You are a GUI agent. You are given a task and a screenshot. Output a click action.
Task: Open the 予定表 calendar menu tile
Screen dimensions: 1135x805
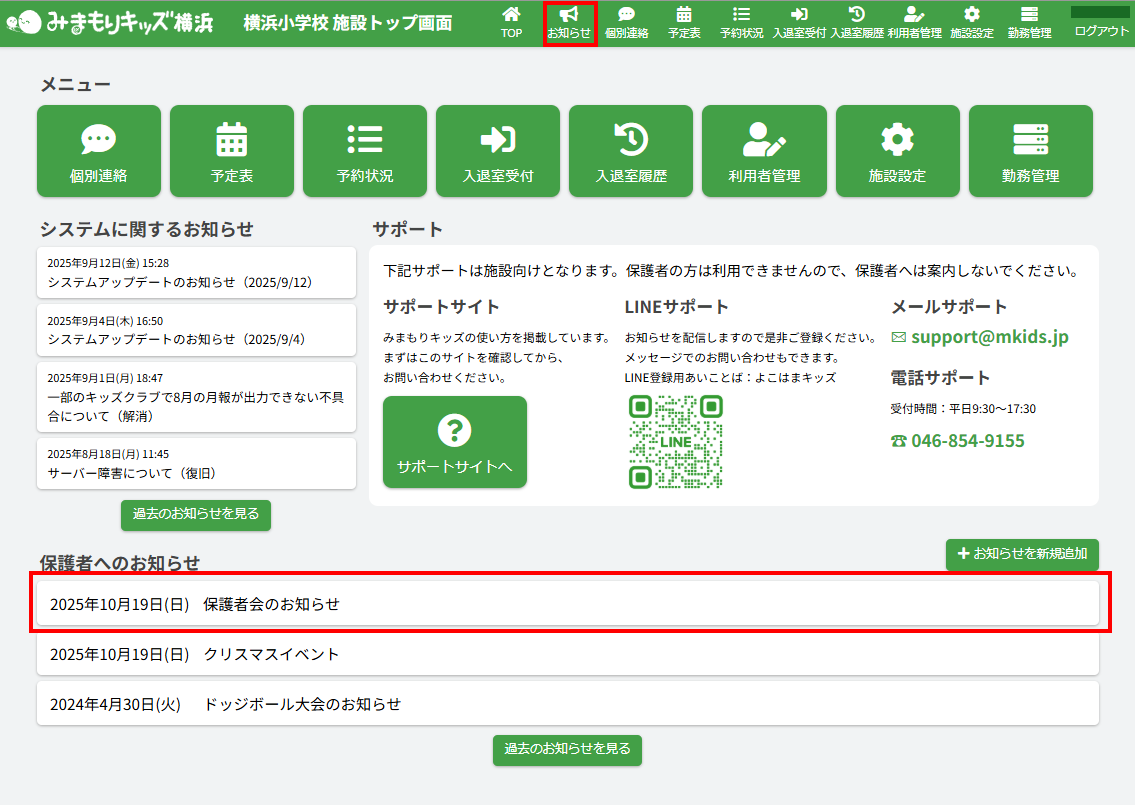[232, 151]
